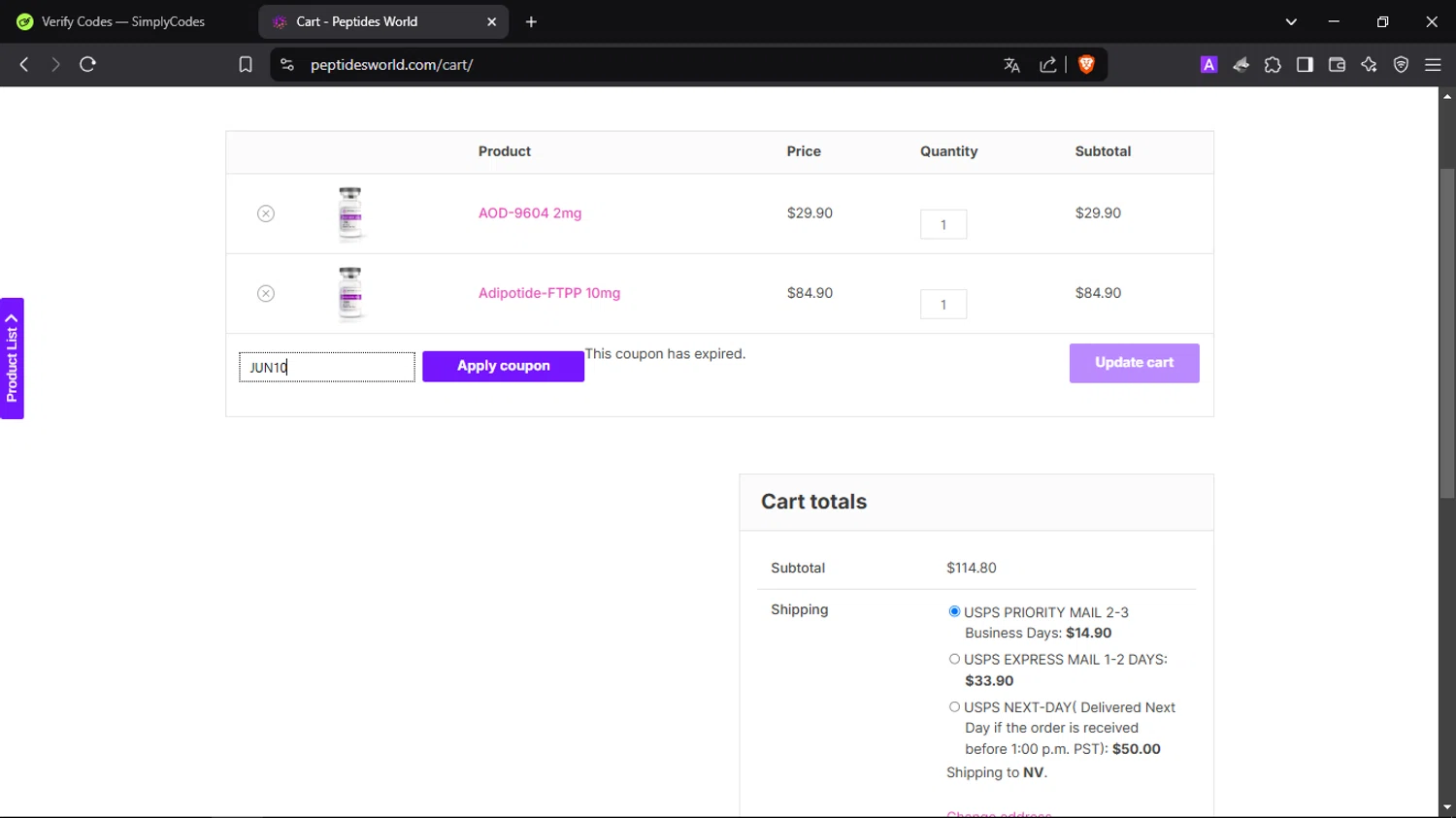Open the AOD-9604 2mg product link
Viewport: 1456px width, 818px height.
click(530, 213)
